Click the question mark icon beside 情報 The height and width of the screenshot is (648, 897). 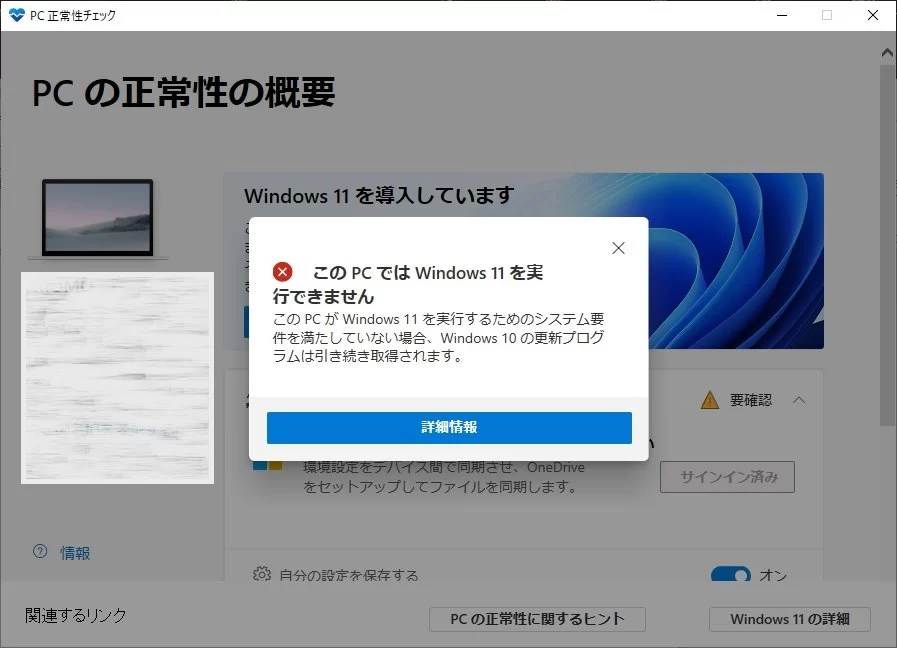(x=40, y=551)
